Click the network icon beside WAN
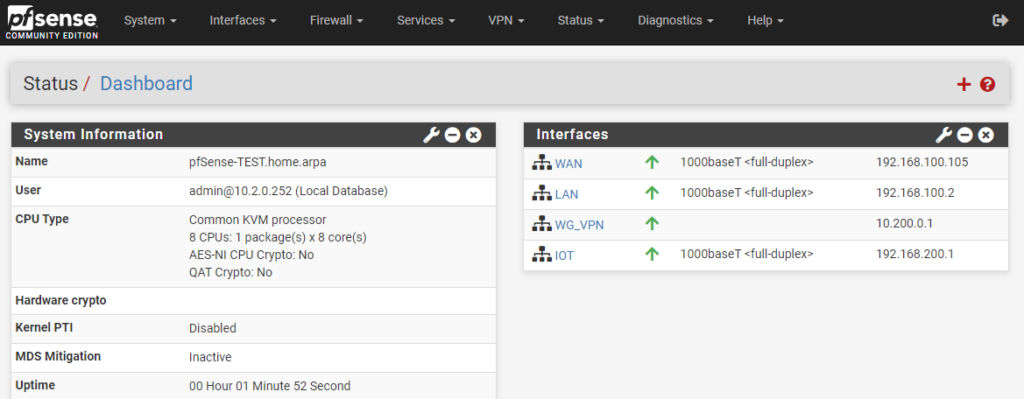 click(x=541, y=163)
